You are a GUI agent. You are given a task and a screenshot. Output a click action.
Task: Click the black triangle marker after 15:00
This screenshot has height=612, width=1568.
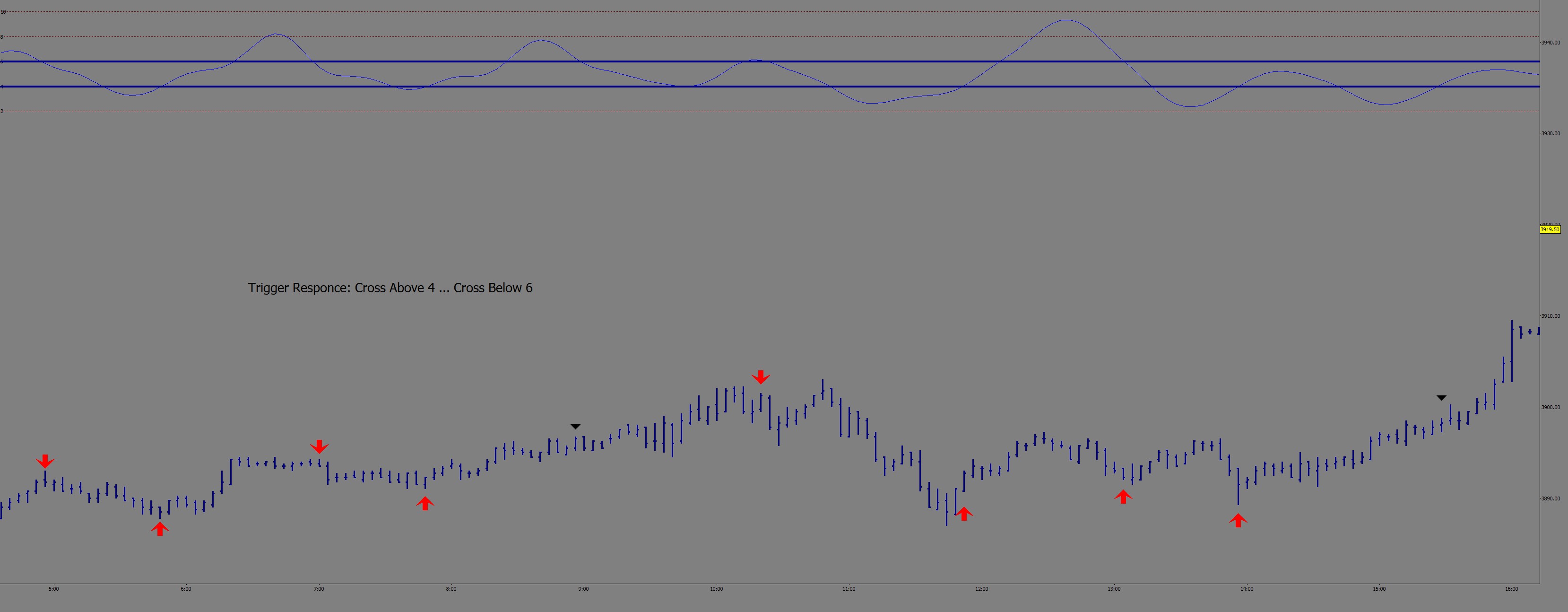click(1441, 398)
